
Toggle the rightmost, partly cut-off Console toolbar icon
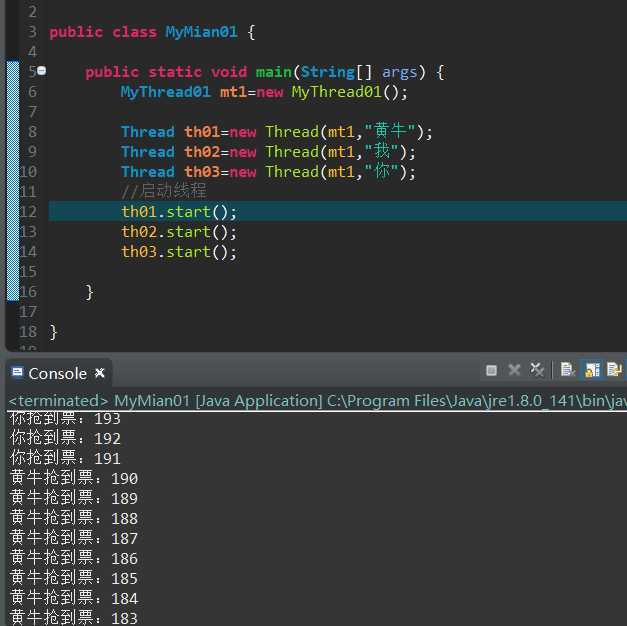(615, 370)
